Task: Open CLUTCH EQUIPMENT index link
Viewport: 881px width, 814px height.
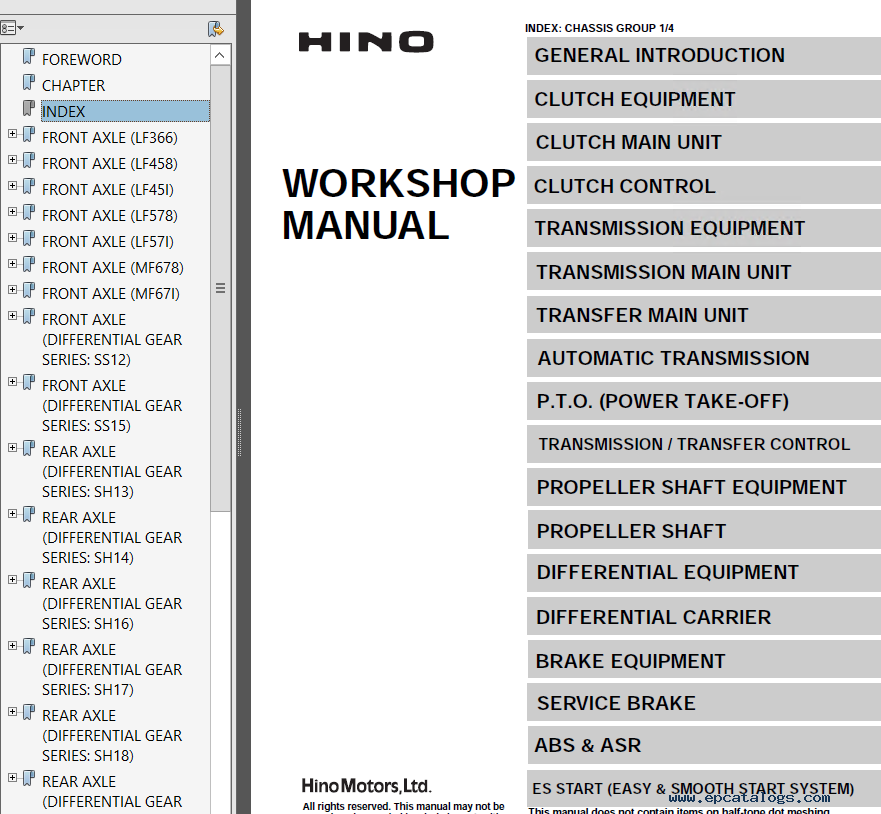Action: [x=703, y=99]
